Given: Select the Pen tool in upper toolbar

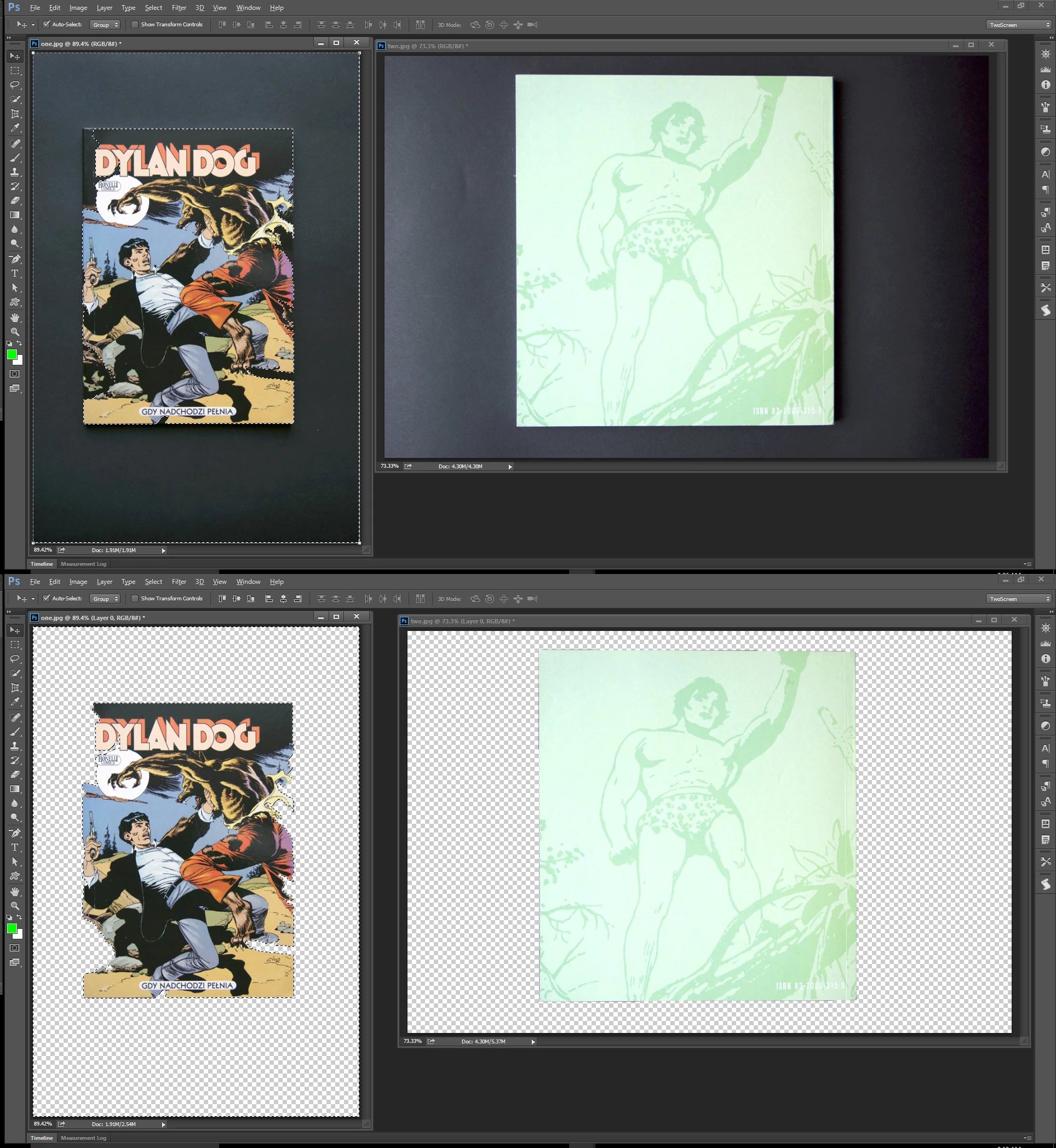Looking at the screenshot, I should pos(15,259).
